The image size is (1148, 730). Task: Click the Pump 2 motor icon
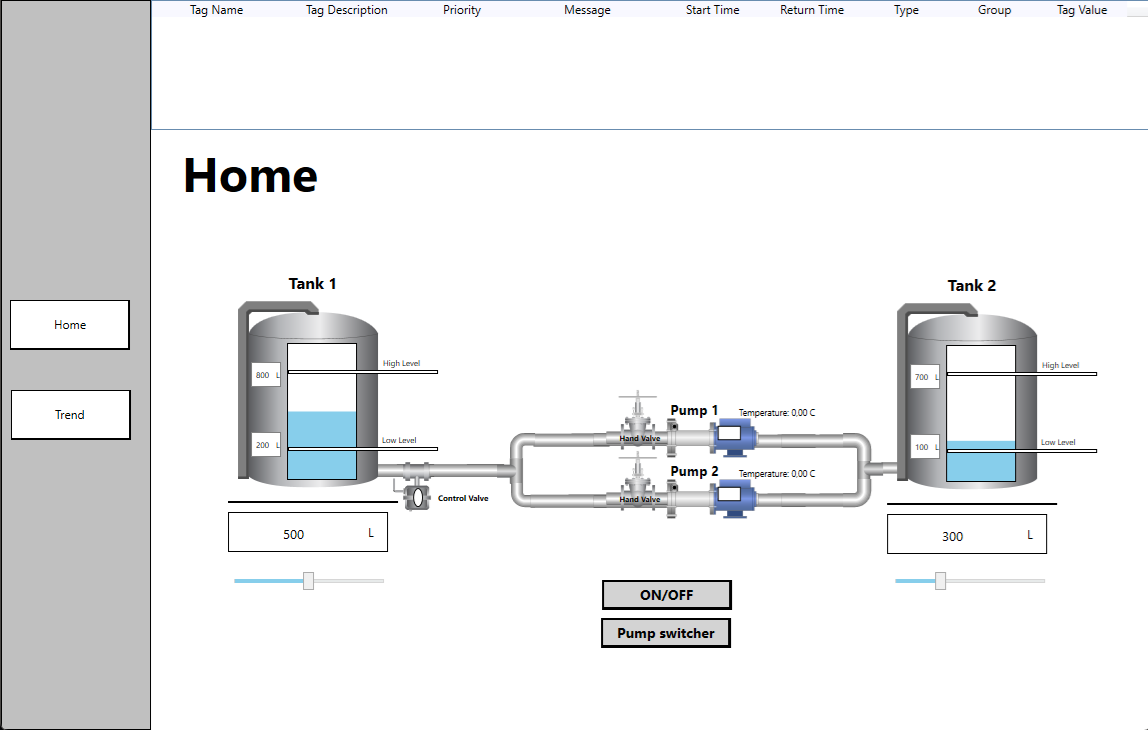point(733,496)
